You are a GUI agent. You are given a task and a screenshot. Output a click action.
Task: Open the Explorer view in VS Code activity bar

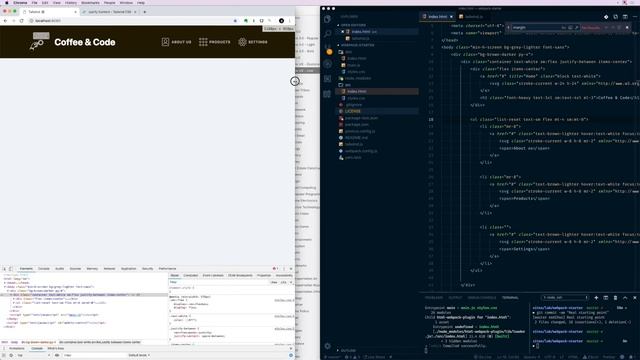(x=327, y=19)
